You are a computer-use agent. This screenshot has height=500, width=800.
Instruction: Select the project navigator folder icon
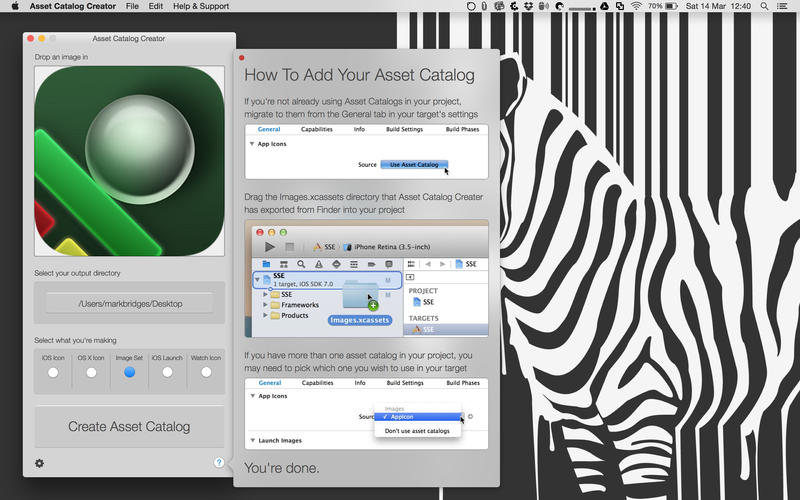click(266, 264)
